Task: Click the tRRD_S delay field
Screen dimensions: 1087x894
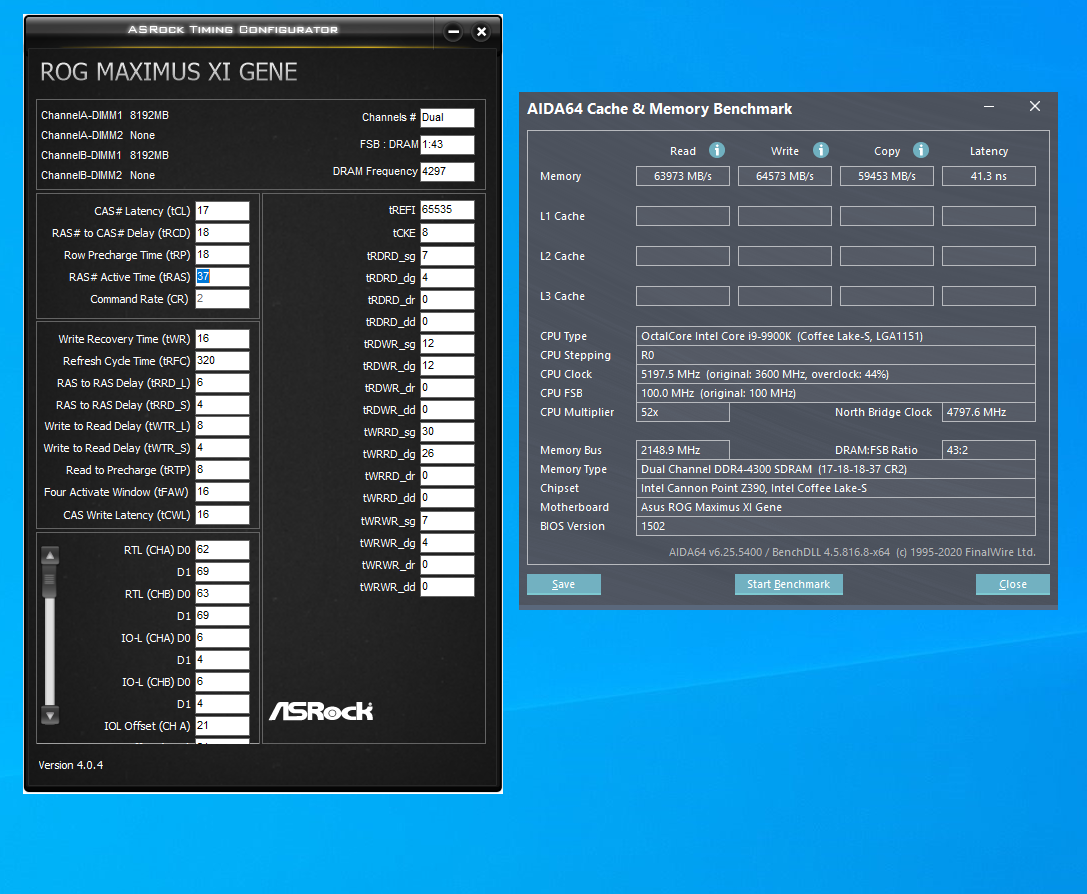Action: pos(222,405)
